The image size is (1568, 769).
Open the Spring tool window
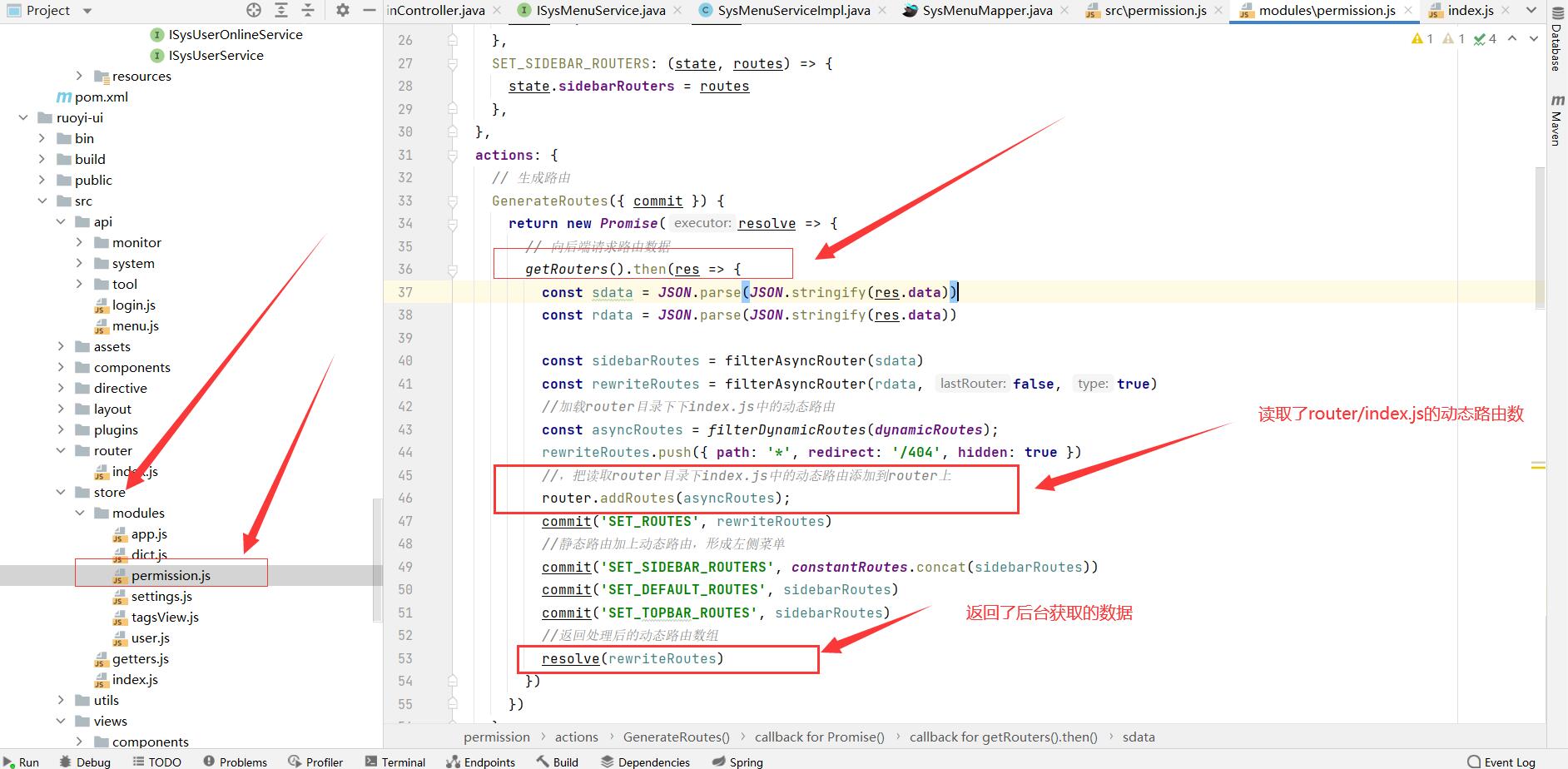click(737, 762)
